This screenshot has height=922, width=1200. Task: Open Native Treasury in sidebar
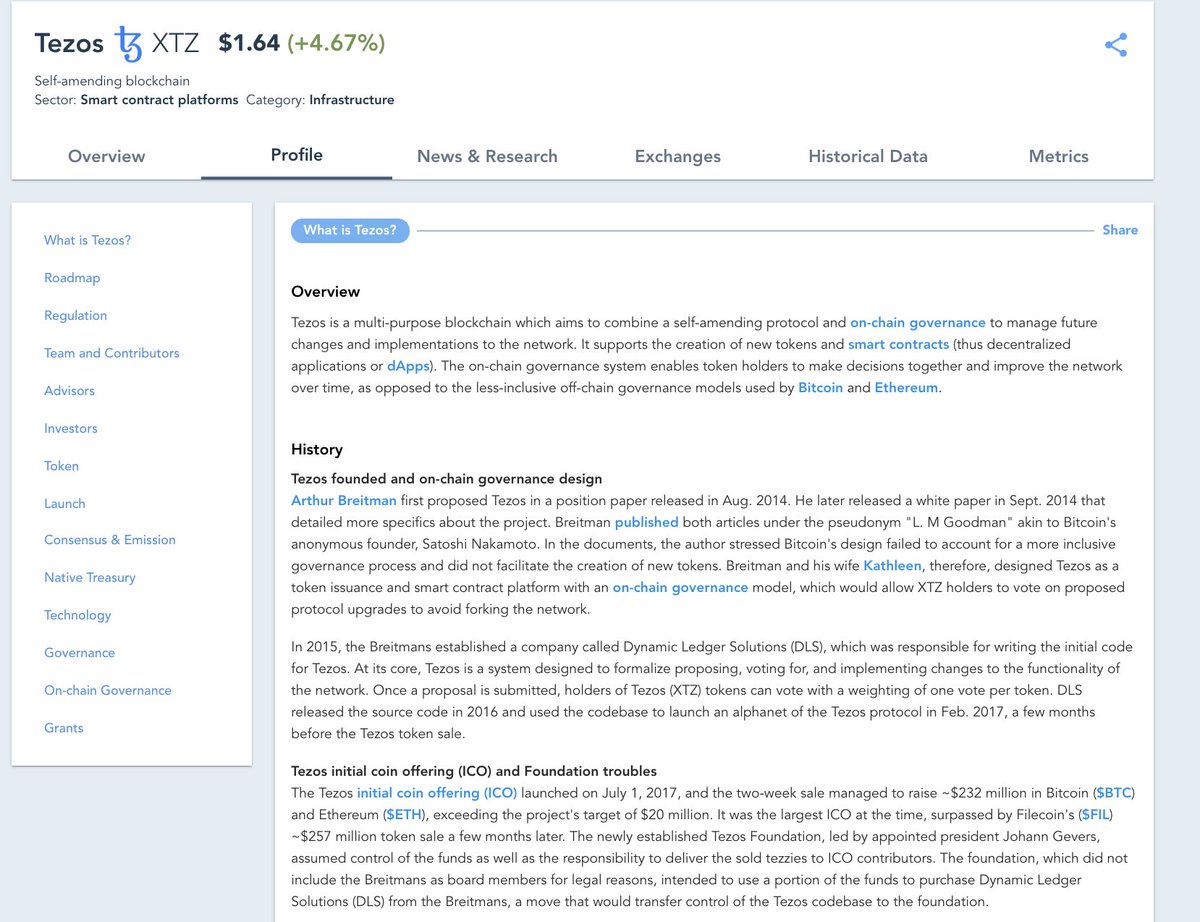coord(90,577)
